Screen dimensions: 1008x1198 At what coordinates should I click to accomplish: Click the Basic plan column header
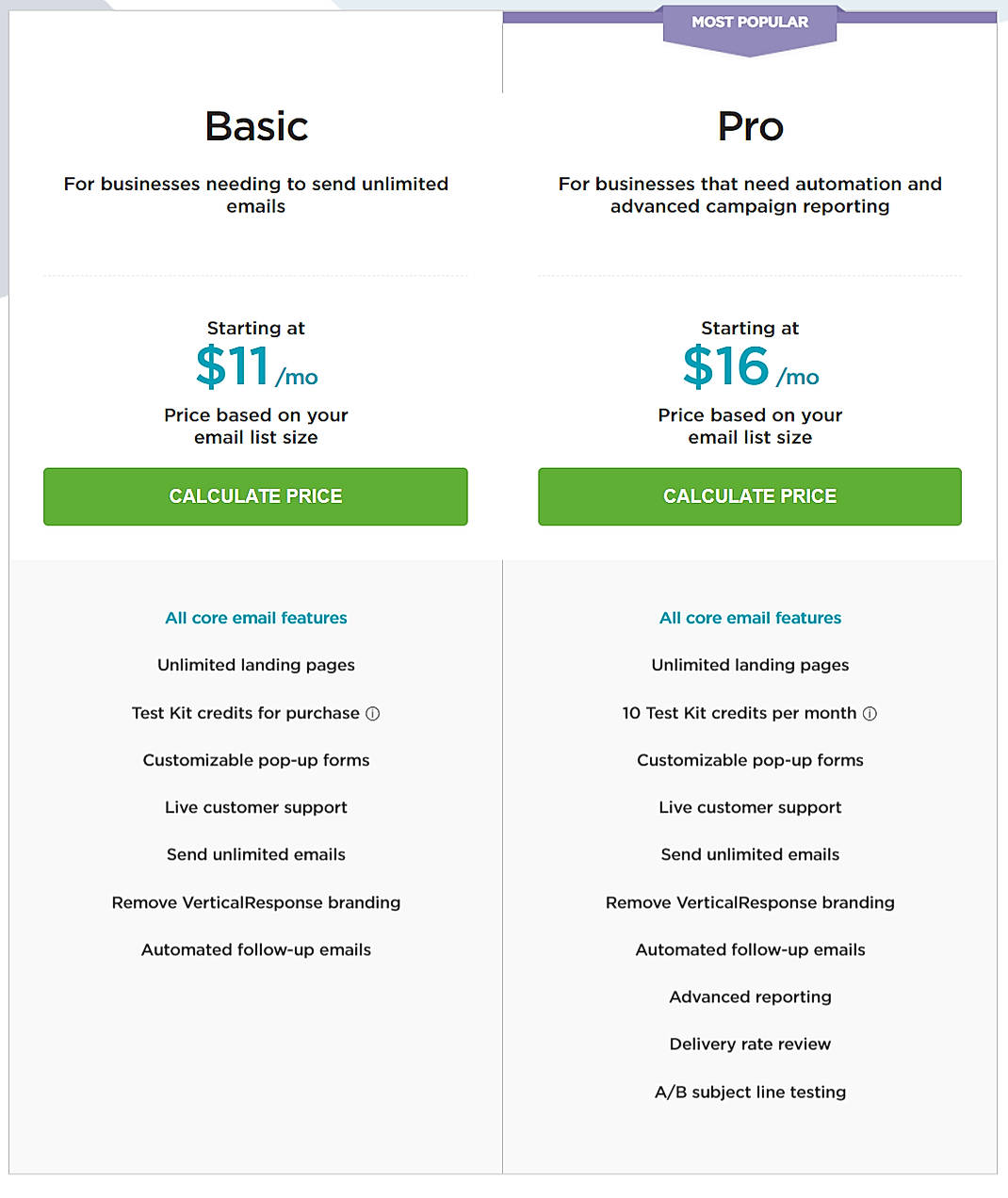255,126
